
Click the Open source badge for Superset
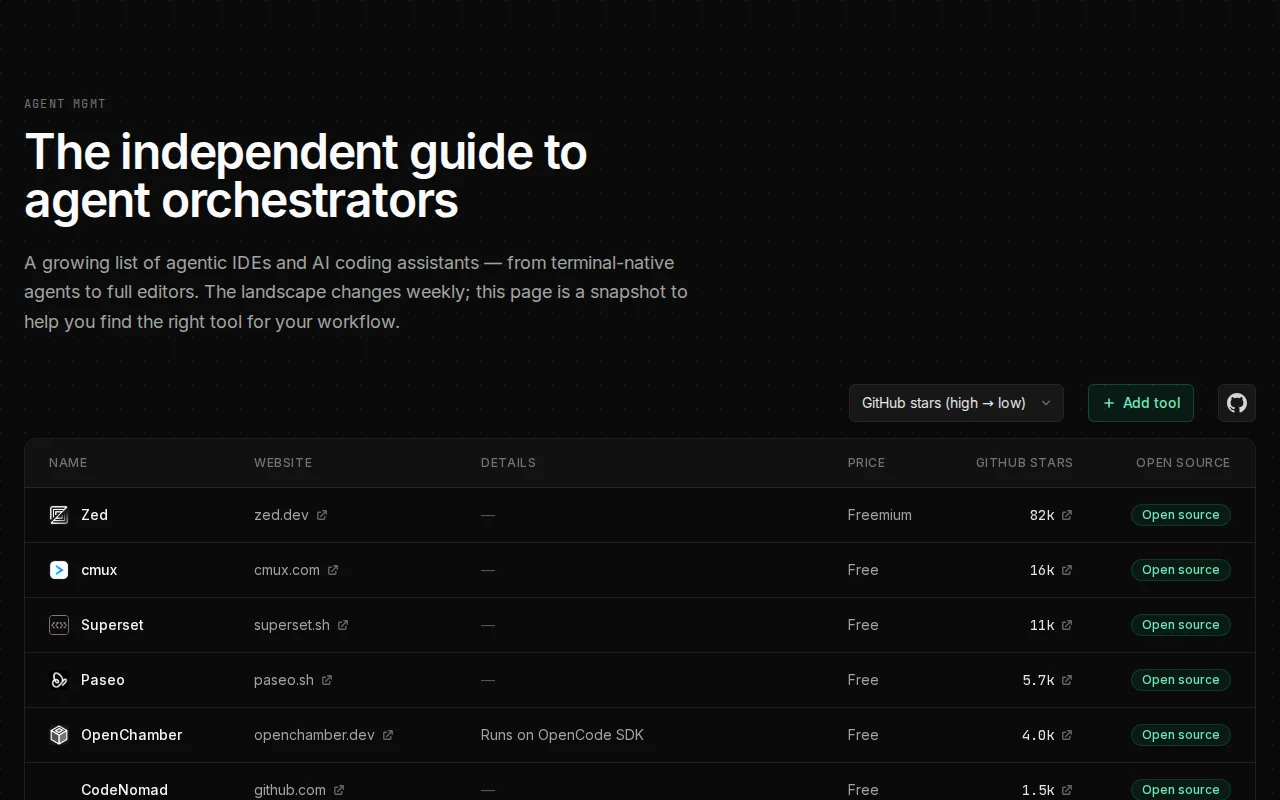coord(1181,625)
